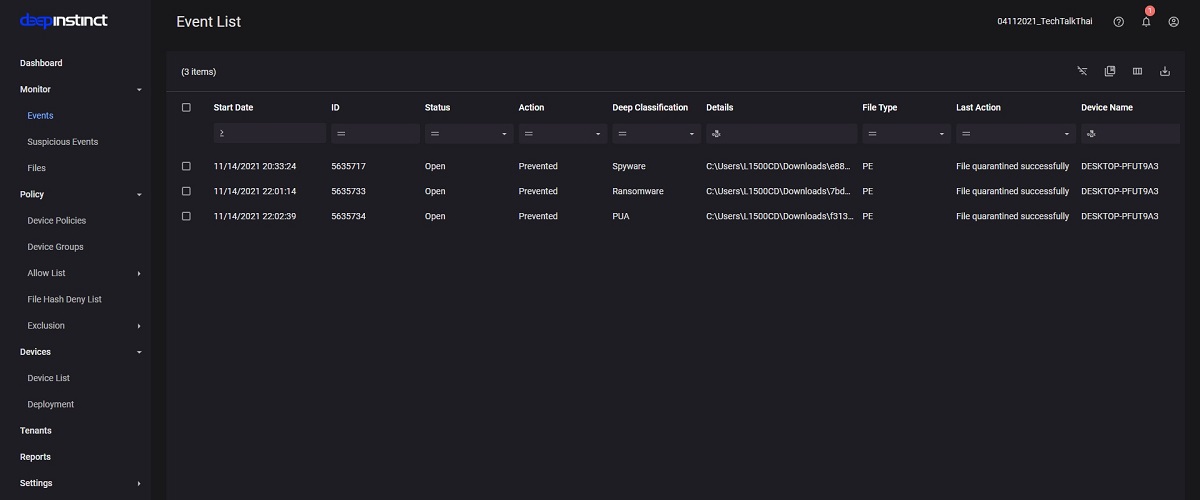Sort by Status column header
This screenshot has height=500, width=1200.
point(438,107)
